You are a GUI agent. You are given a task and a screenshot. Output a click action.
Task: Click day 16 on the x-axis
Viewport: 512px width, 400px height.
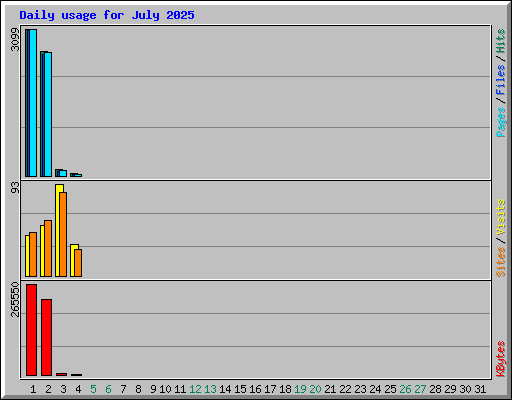click(255, 389)
